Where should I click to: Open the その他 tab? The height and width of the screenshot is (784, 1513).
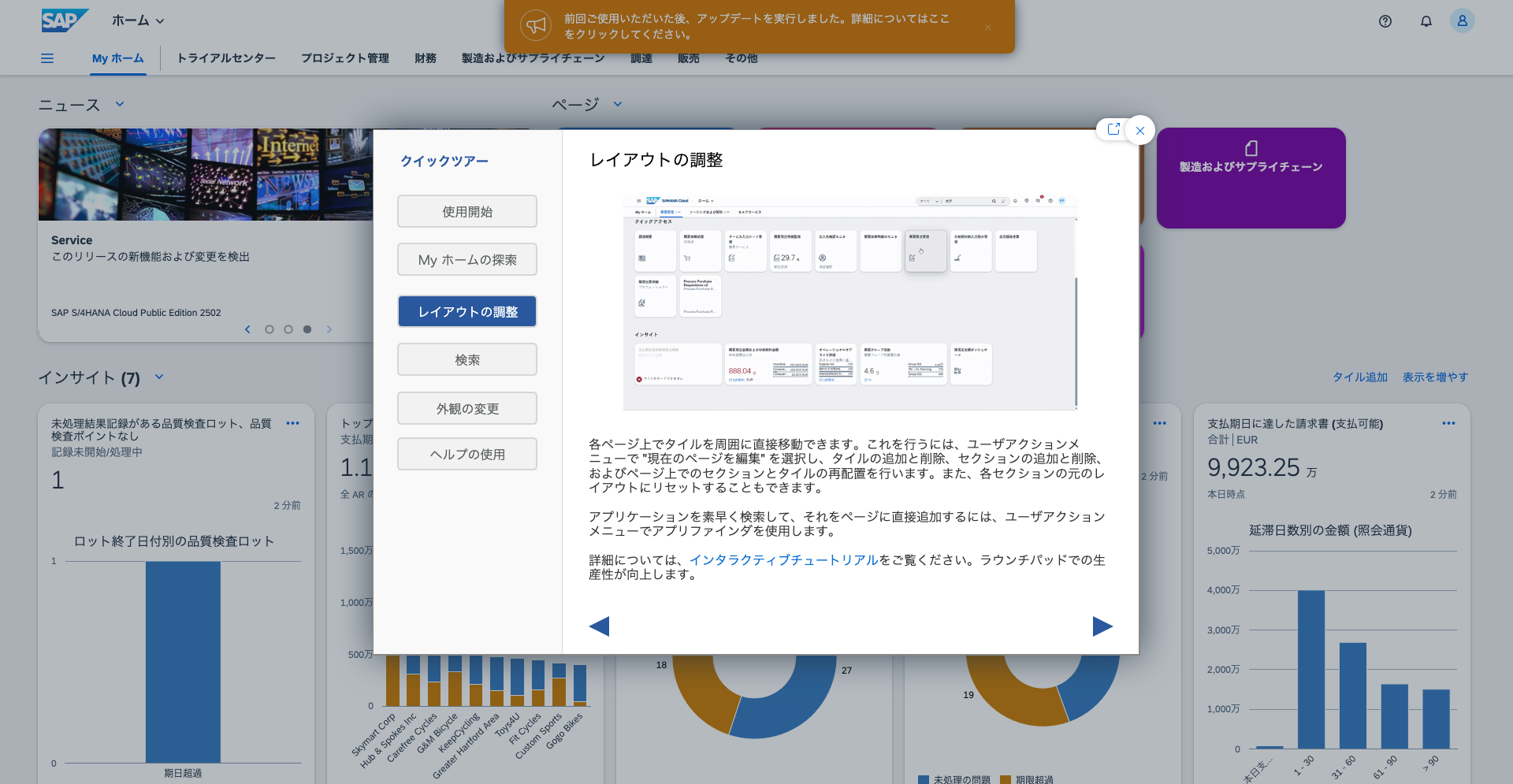point(742,58)
